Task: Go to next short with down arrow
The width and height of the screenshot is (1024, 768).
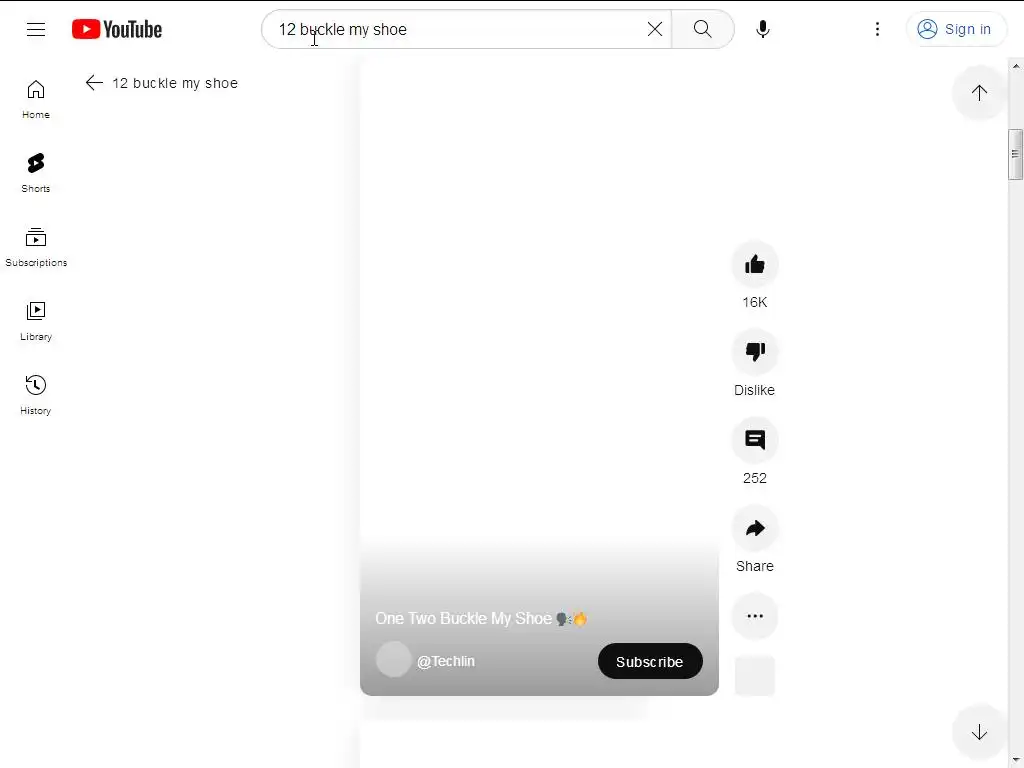Action: click(978, 733)
